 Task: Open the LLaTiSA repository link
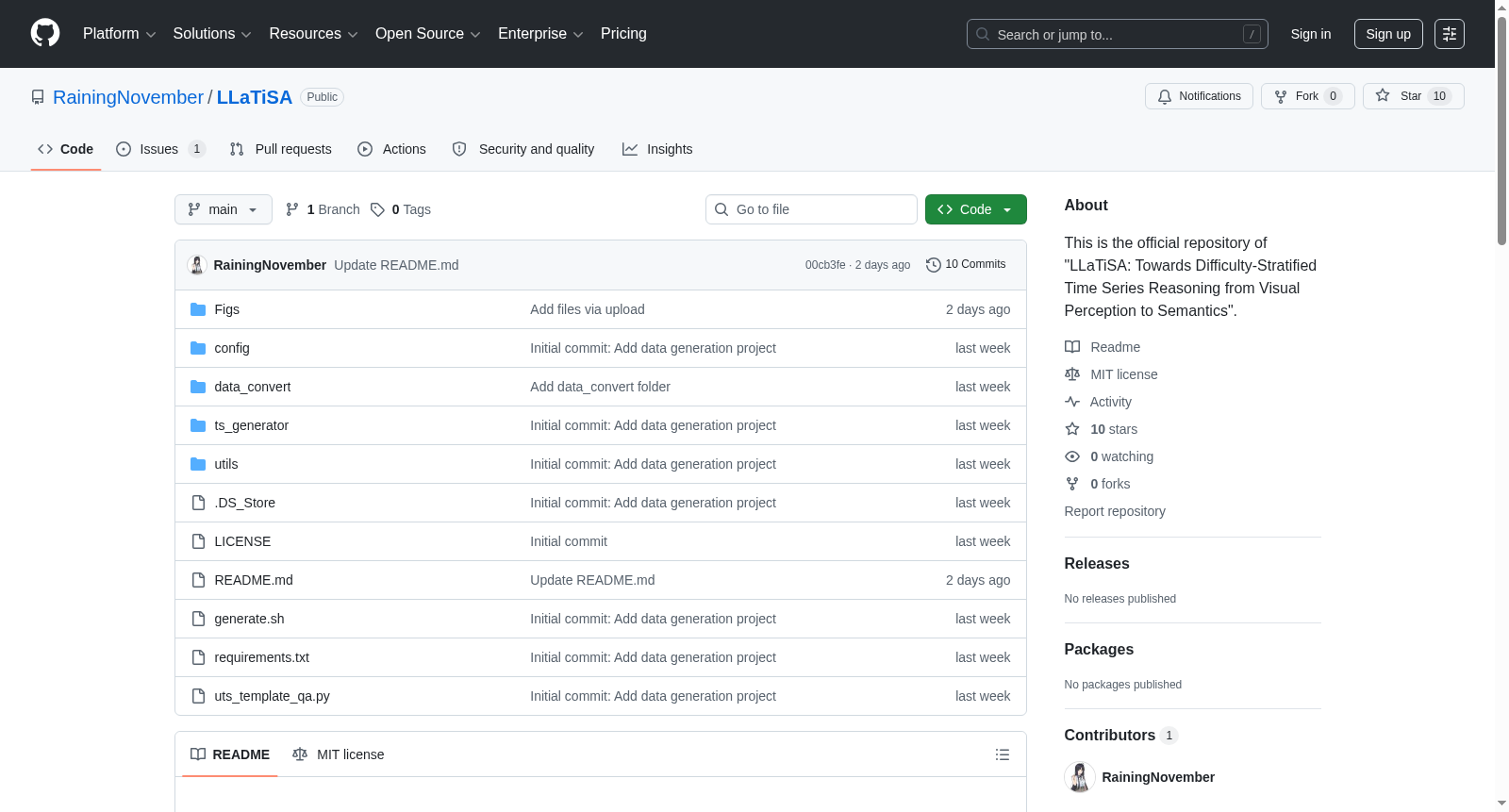click(255, 97)
